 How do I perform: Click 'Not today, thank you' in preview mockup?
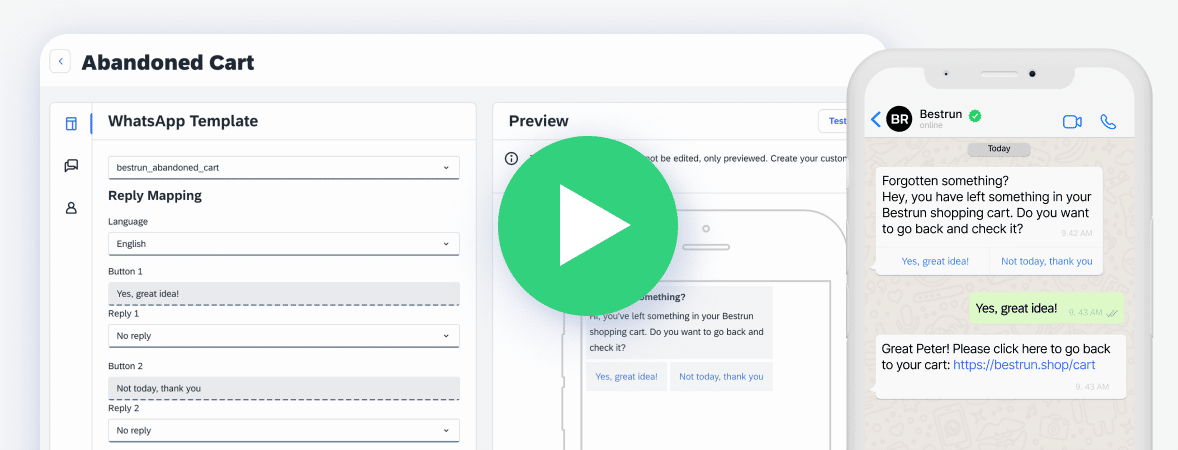pos(721,376)
